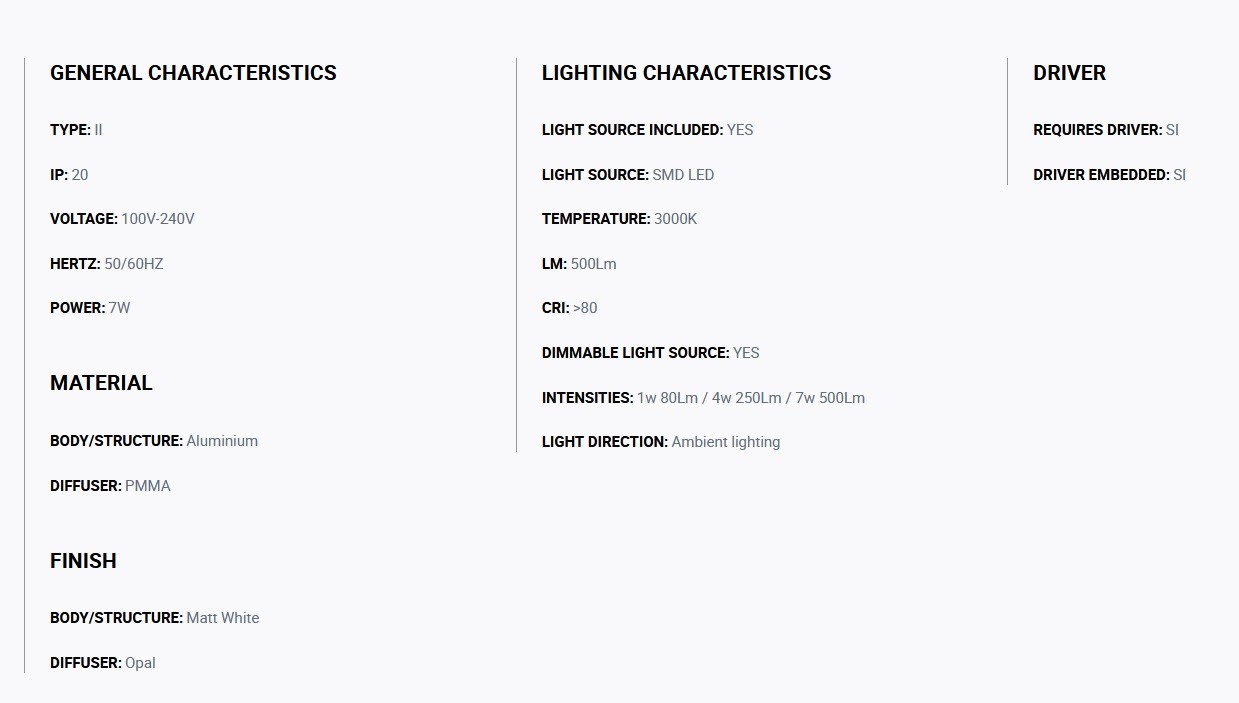Click the Power 7W specification
This screenshot has height=703, width=1239.
[90, 308]
